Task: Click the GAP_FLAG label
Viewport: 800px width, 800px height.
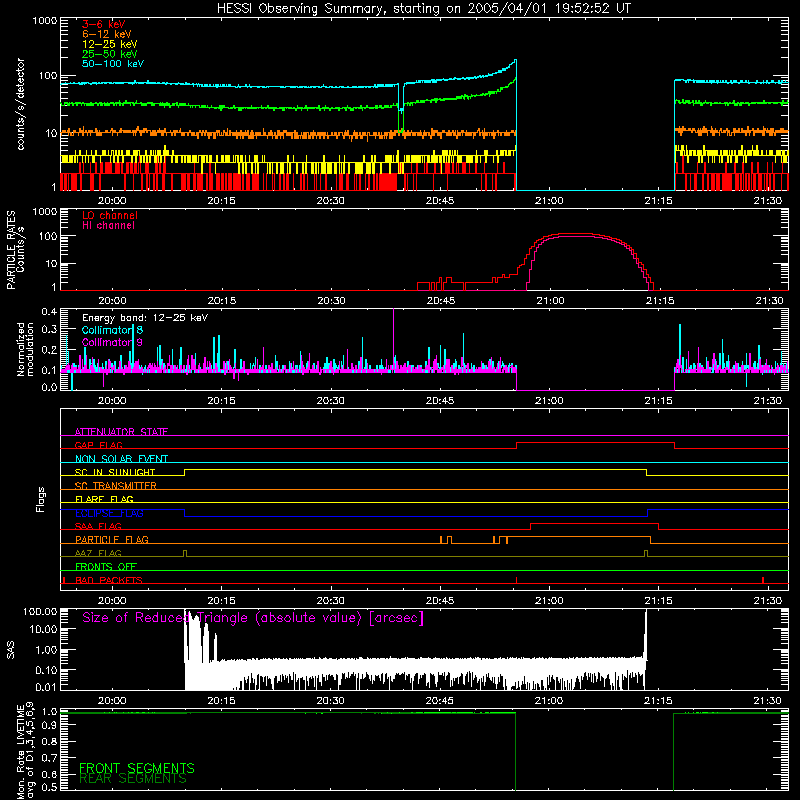Action: point(98,445)
